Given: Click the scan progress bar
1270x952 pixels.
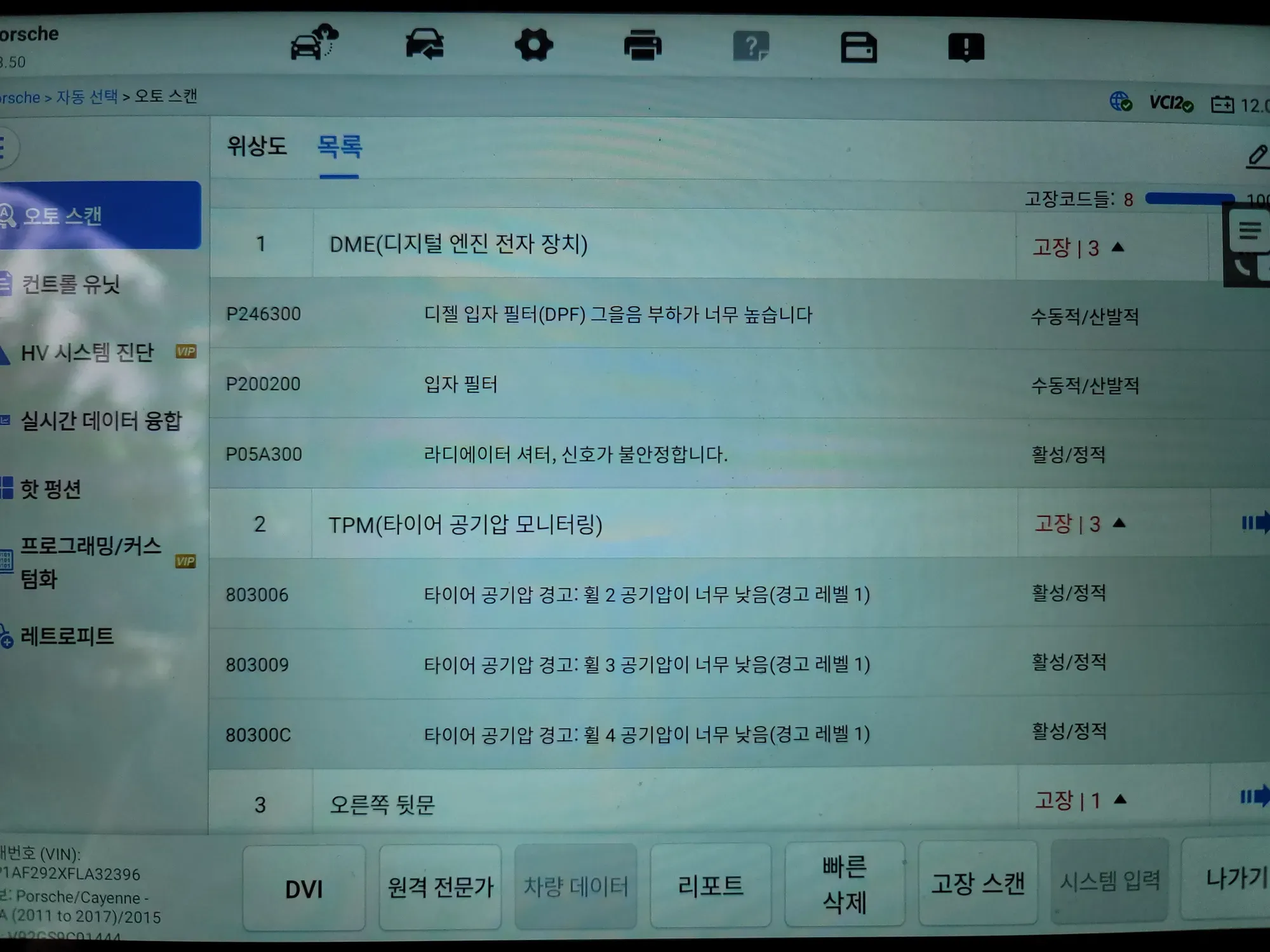Looking at the screenshot, I should [x=1190, y=199].
